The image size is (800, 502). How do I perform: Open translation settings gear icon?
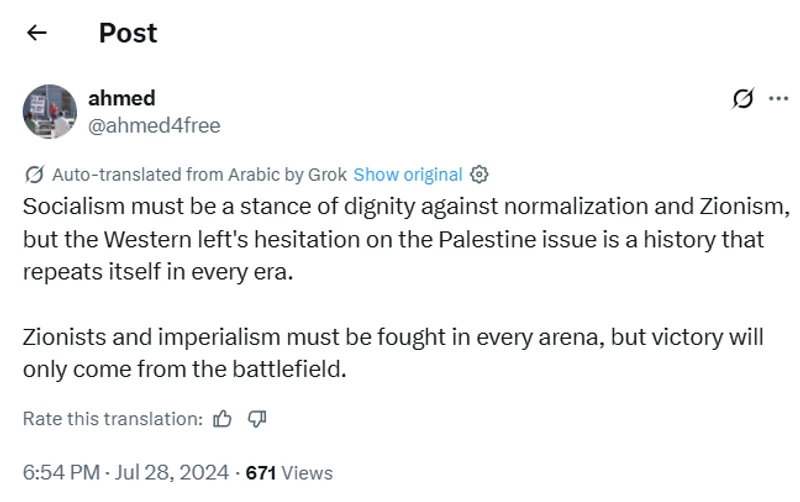479,174
